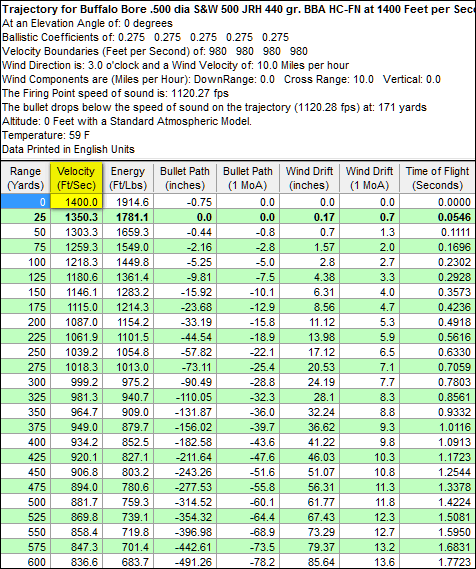This screenshot has width=476, height=569.
Task: Select the -60.1 MoA bullet path cell
Action: pyautogui.click(x=247, y=502)
